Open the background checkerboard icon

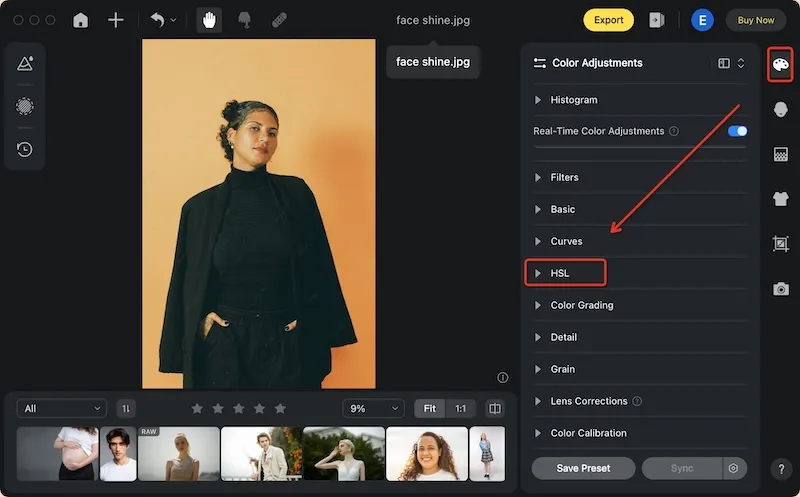pyautogui.click(x=781, y=154)
